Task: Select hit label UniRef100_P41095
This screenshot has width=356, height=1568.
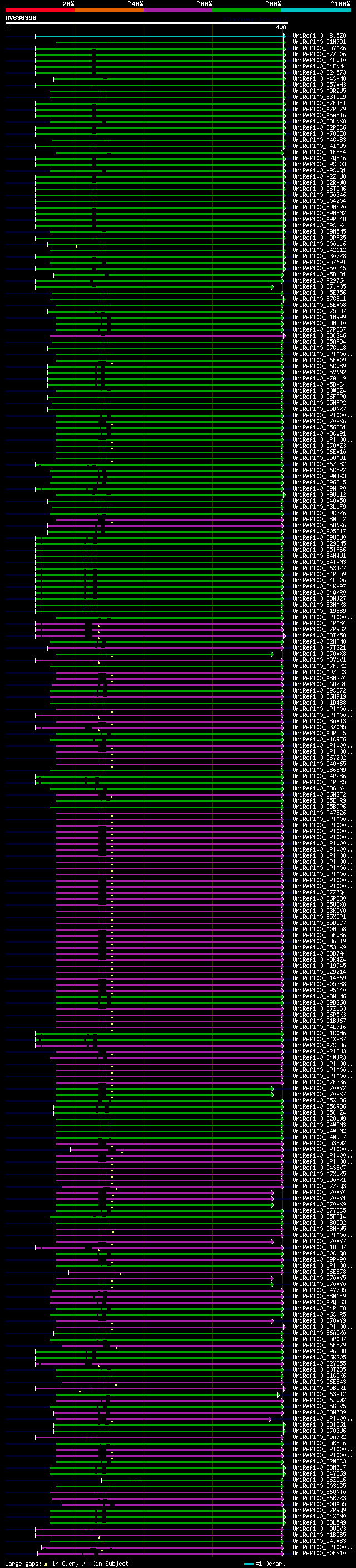Action: point(319,146)
